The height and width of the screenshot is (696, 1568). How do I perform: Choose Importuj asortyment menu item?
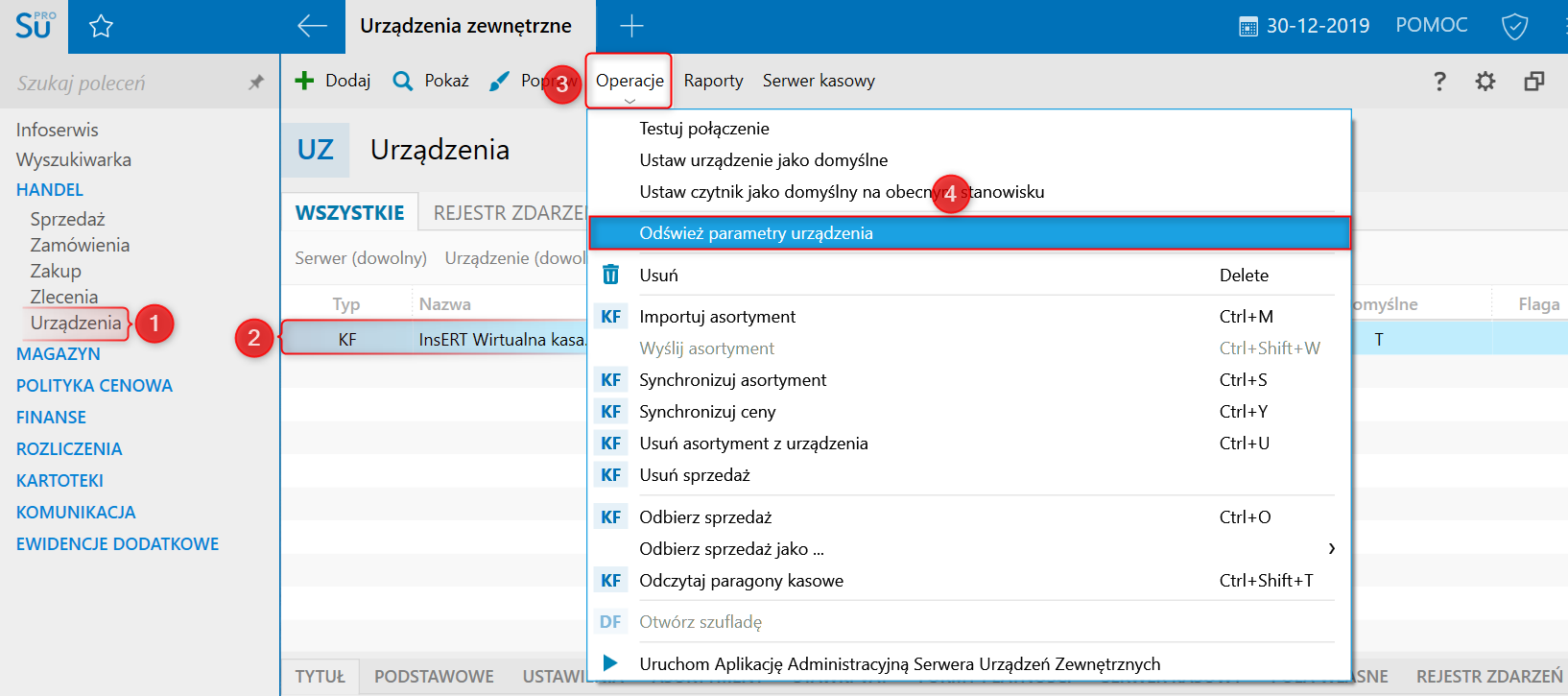(x=969, y=317)
